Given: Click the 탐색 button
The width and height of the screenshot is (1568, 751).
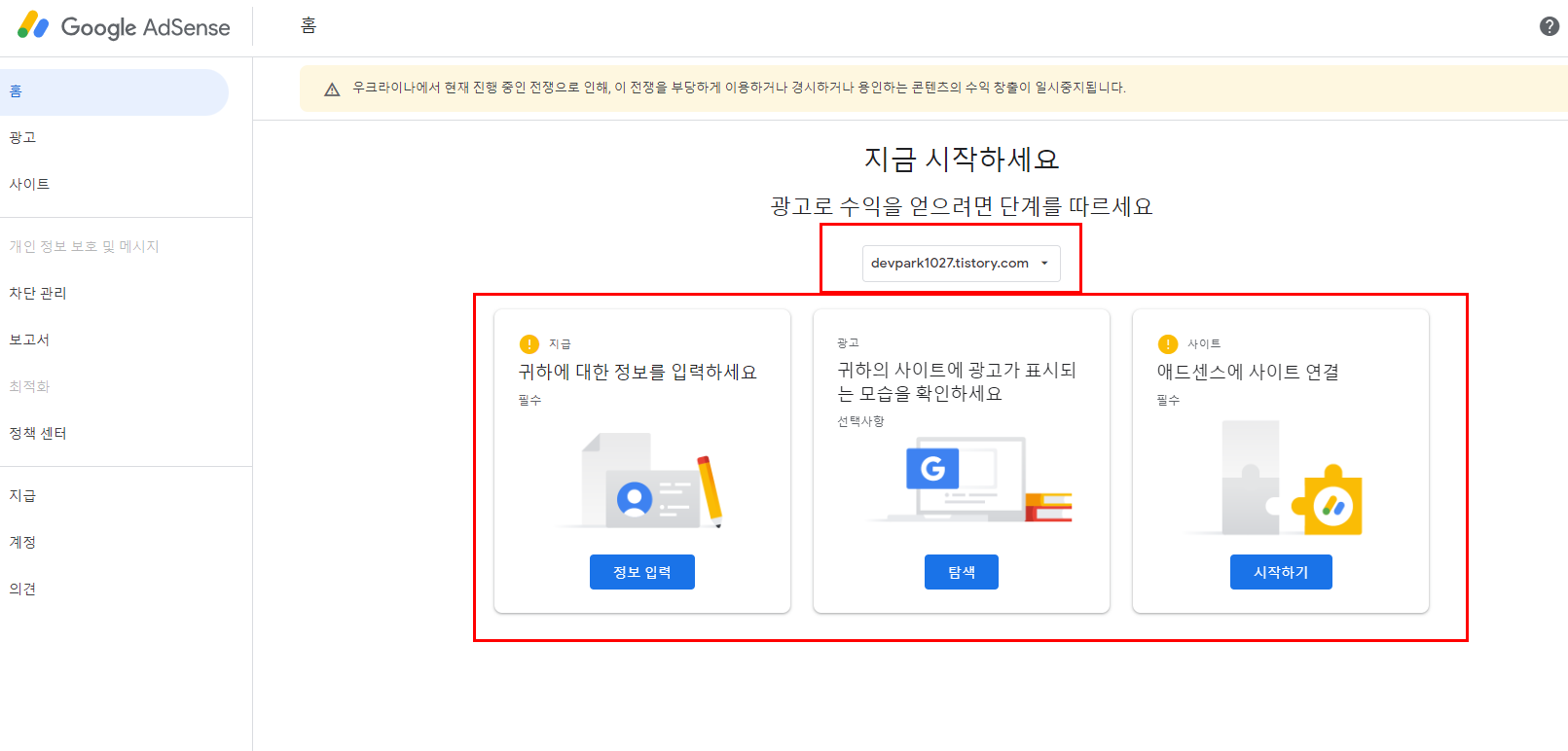Looking at the screenshot, I should coord(962,572).
